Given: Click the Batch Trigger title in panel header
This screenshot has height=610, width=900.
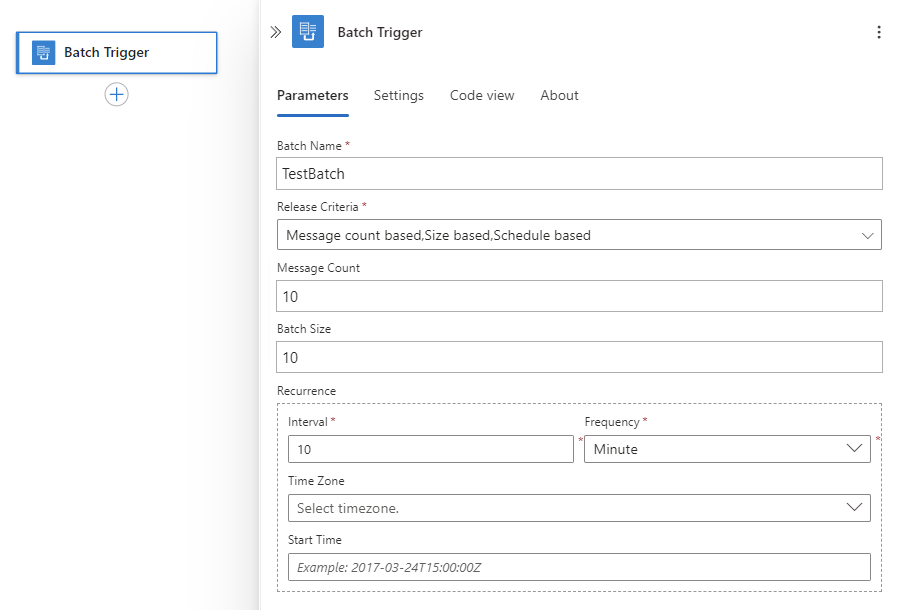Looking at the screenshot, I should coord(380,32).
